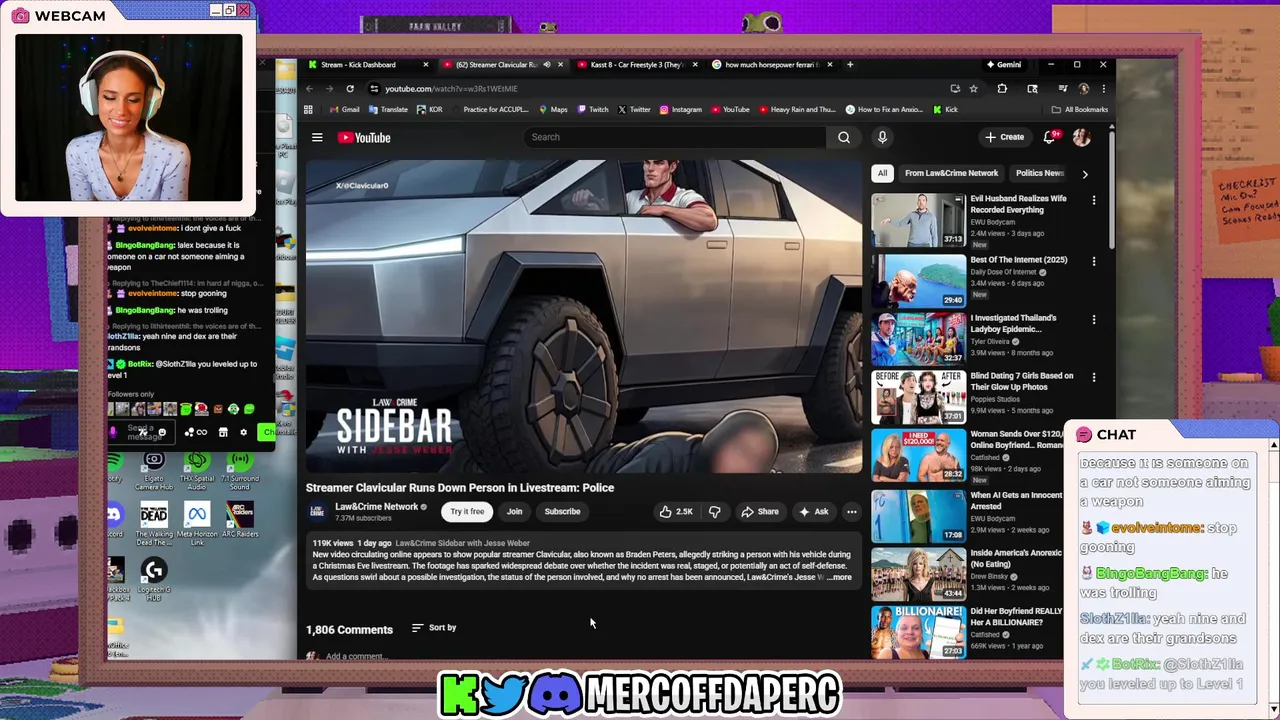Click the YouTube search input field
Screen dimensions: 1280x720
click(675, 137)
